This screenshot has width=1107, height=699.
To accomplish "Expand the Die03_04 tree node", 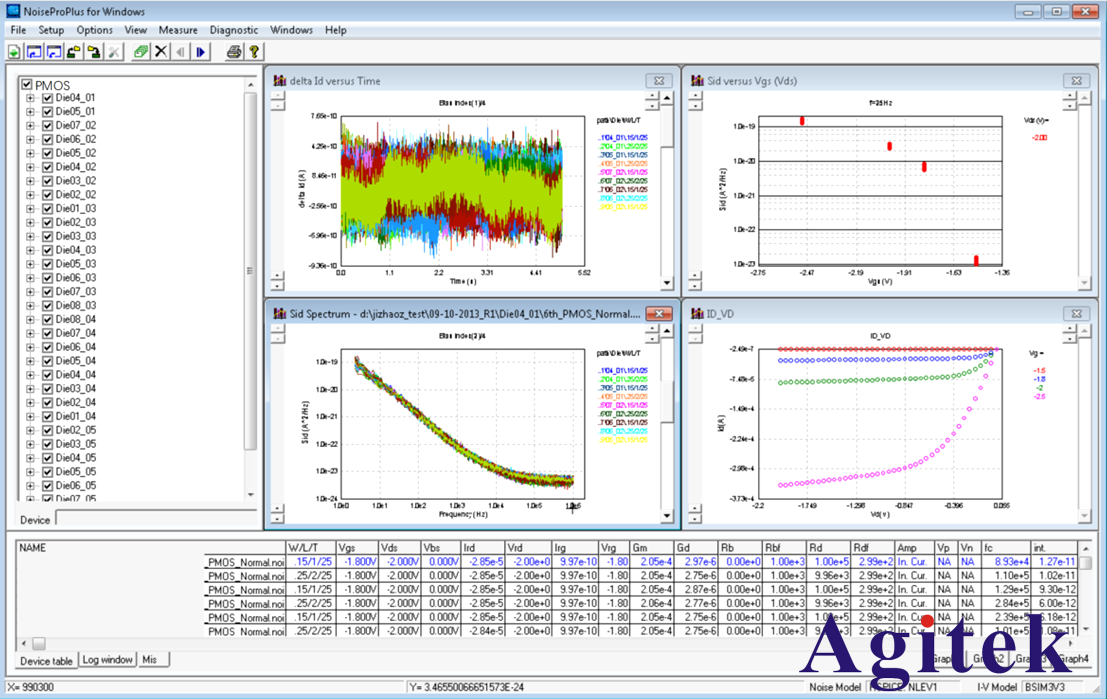I will (x=31, y=389).
